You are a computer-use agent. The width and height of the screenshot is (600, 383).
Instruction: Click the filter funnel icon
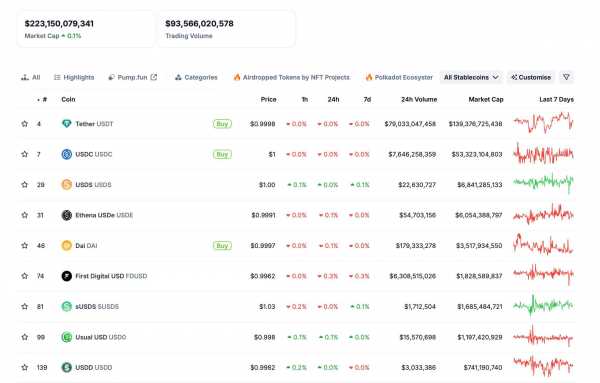(x=566, y=77)
